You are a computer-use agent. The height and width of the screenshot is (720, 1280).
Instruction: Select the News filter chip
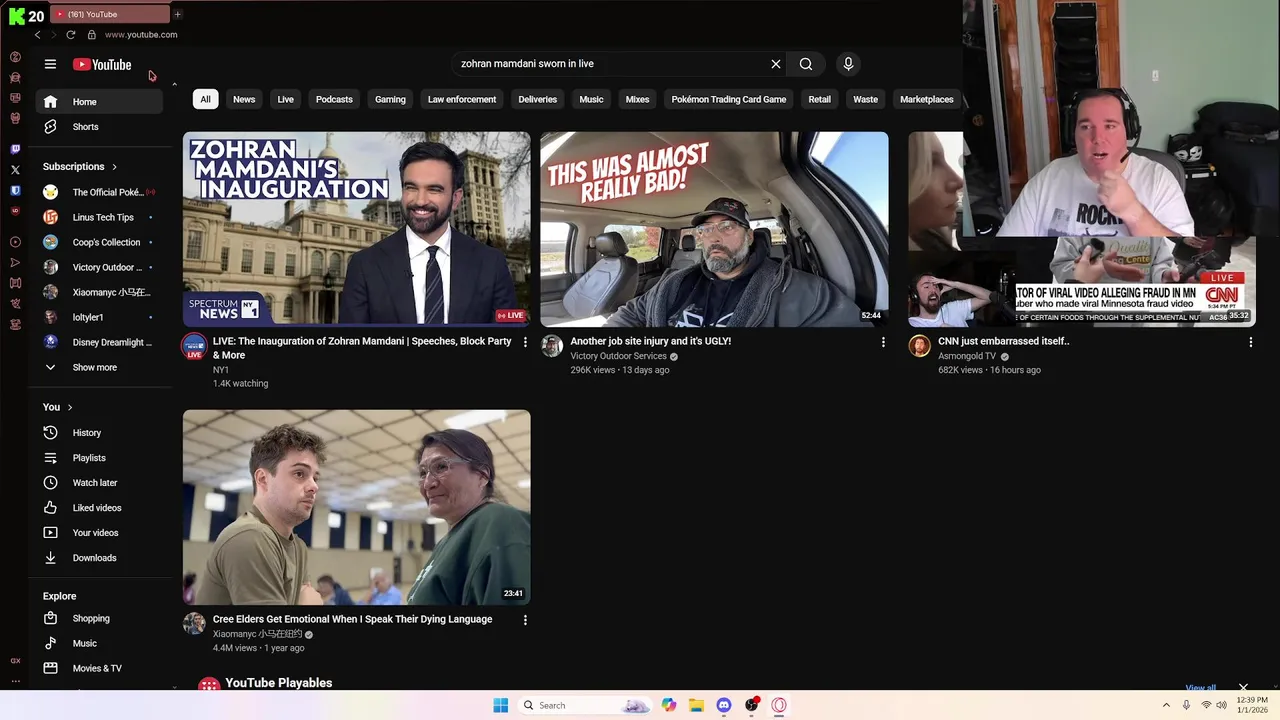[244, 100]
